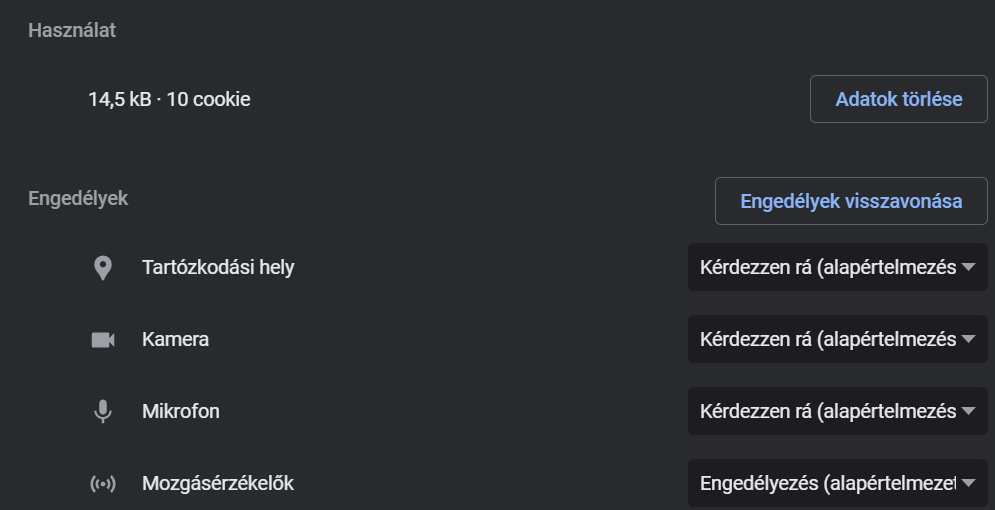995x510 pixels.
Task: Click the arrow on Kamera dropdown
Action: tap(968, 339)
